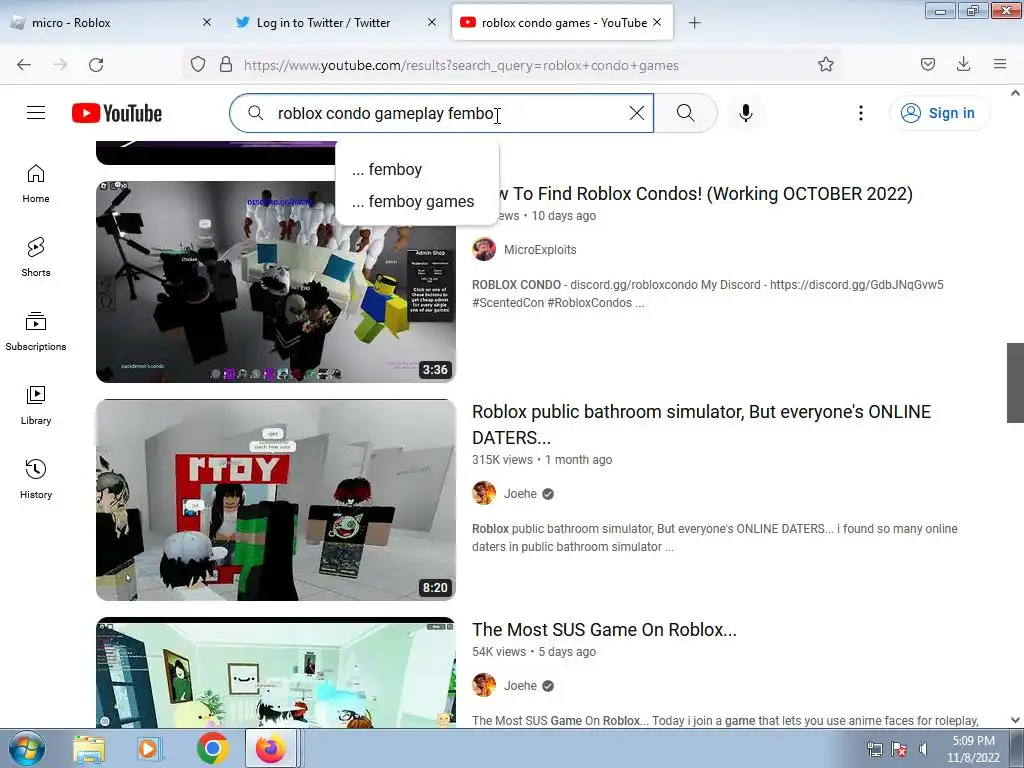Open the How To Find Roblox Condos video title
The width and height of the screenshot is (1024, 768).
705,193
